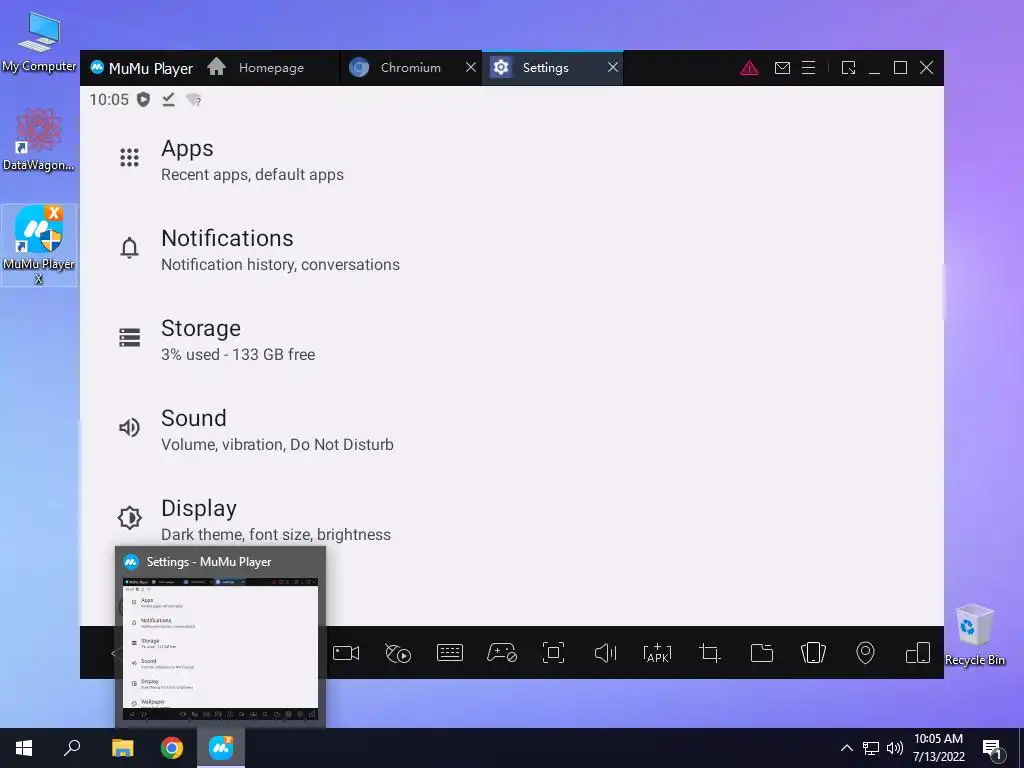This screenshot has height=768, width=1024.
Task: Install an APK via the APK icon
Action: coord(657,653)
